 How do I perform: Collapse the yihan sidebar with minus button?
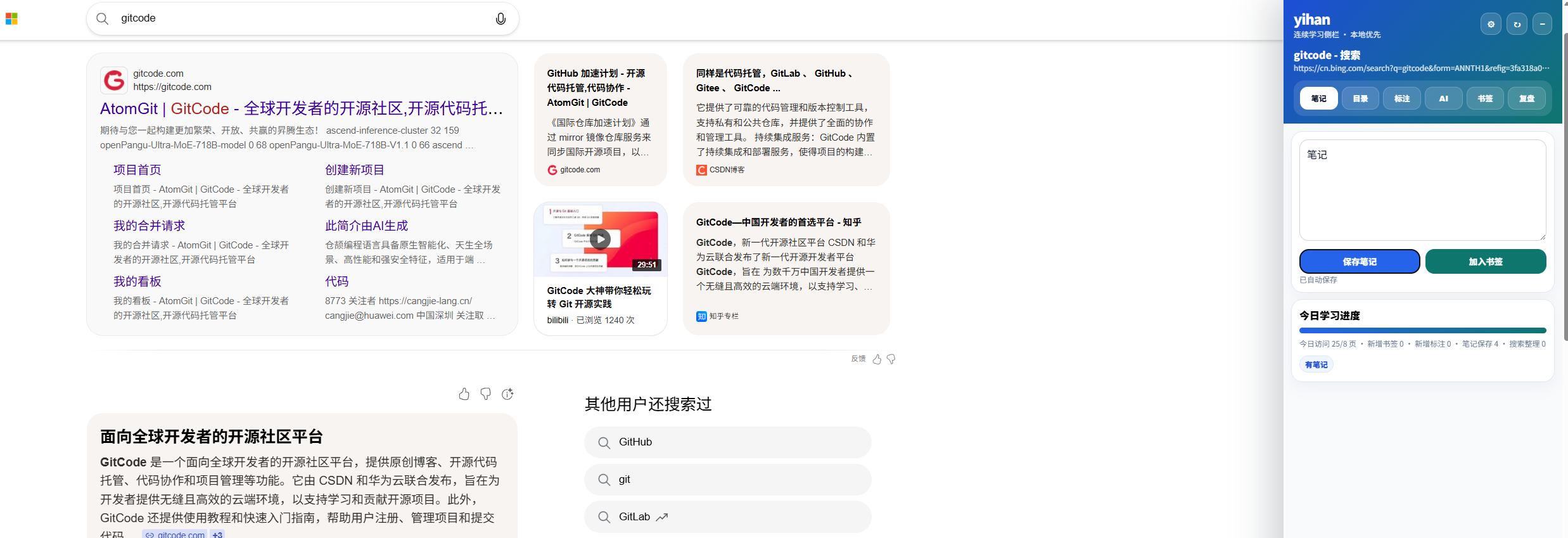point(1542,24)
